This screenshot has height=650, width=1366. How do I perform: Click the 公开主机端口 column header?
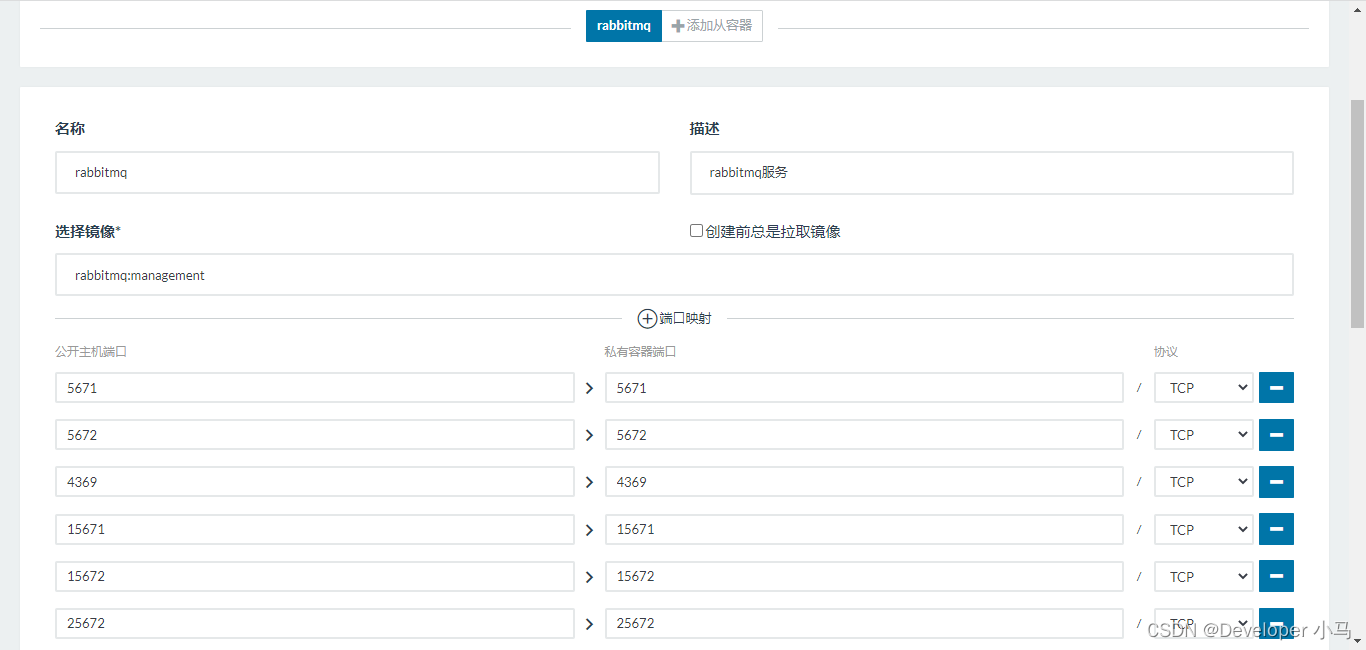pyautogui.click(x=91, y=352)
